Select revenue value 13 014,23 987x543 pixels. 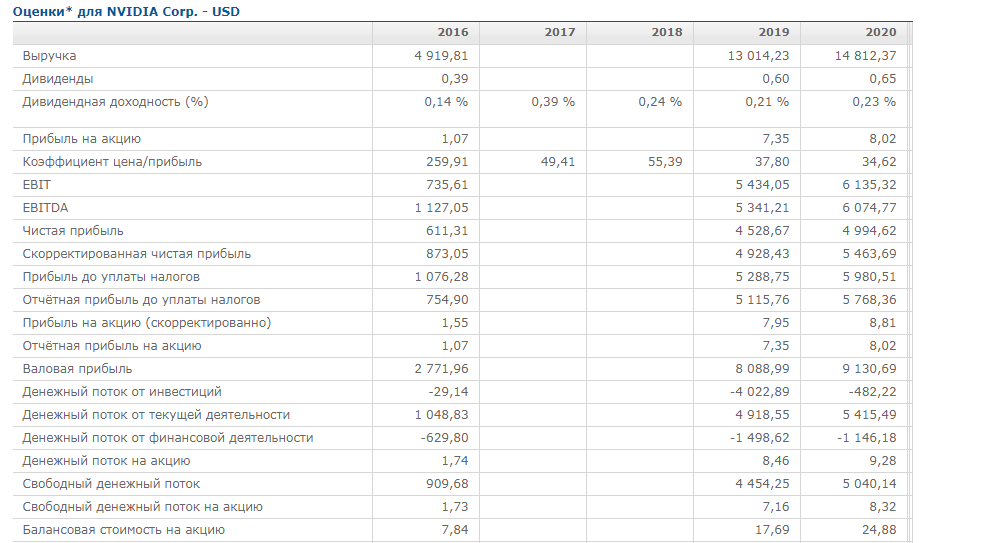pos(759,55)
